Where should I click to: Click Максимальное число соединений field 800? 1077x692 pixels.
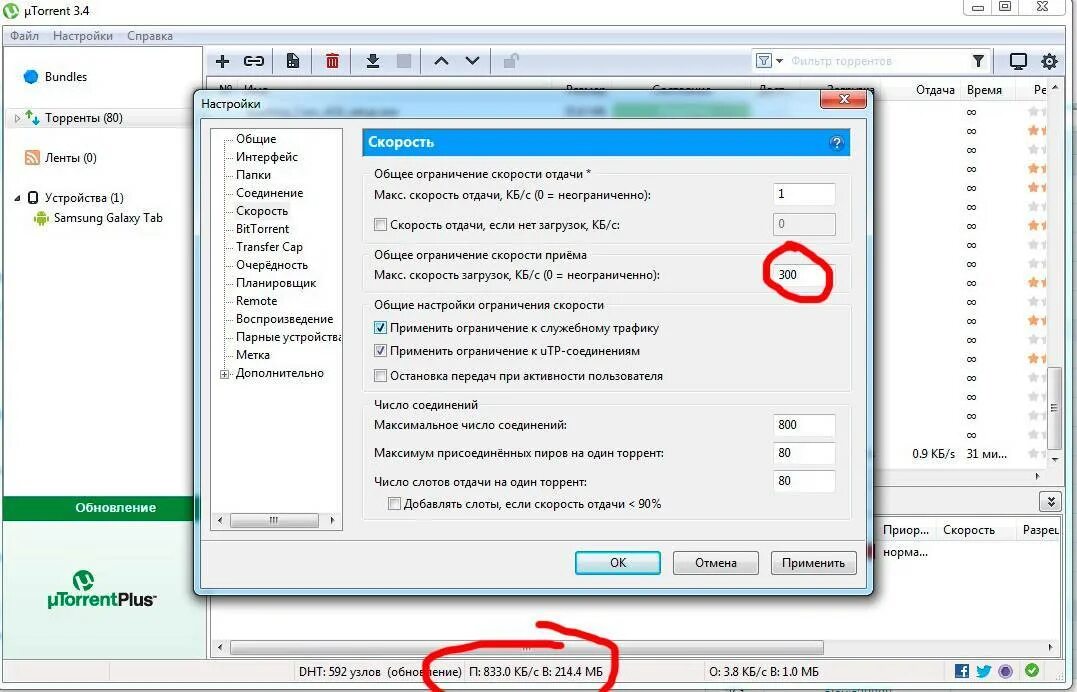tap(804, 425)
